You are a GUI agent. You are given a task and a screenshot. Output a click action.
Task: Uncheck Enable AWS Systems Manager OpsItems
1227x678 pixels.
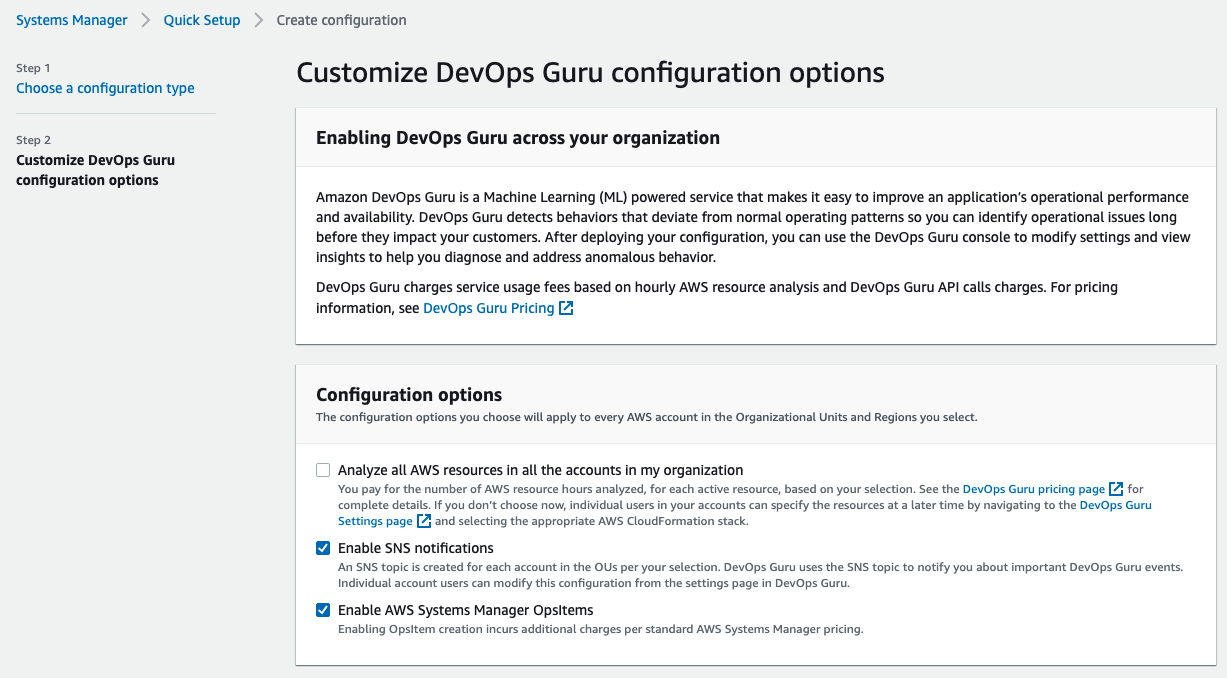322,609
